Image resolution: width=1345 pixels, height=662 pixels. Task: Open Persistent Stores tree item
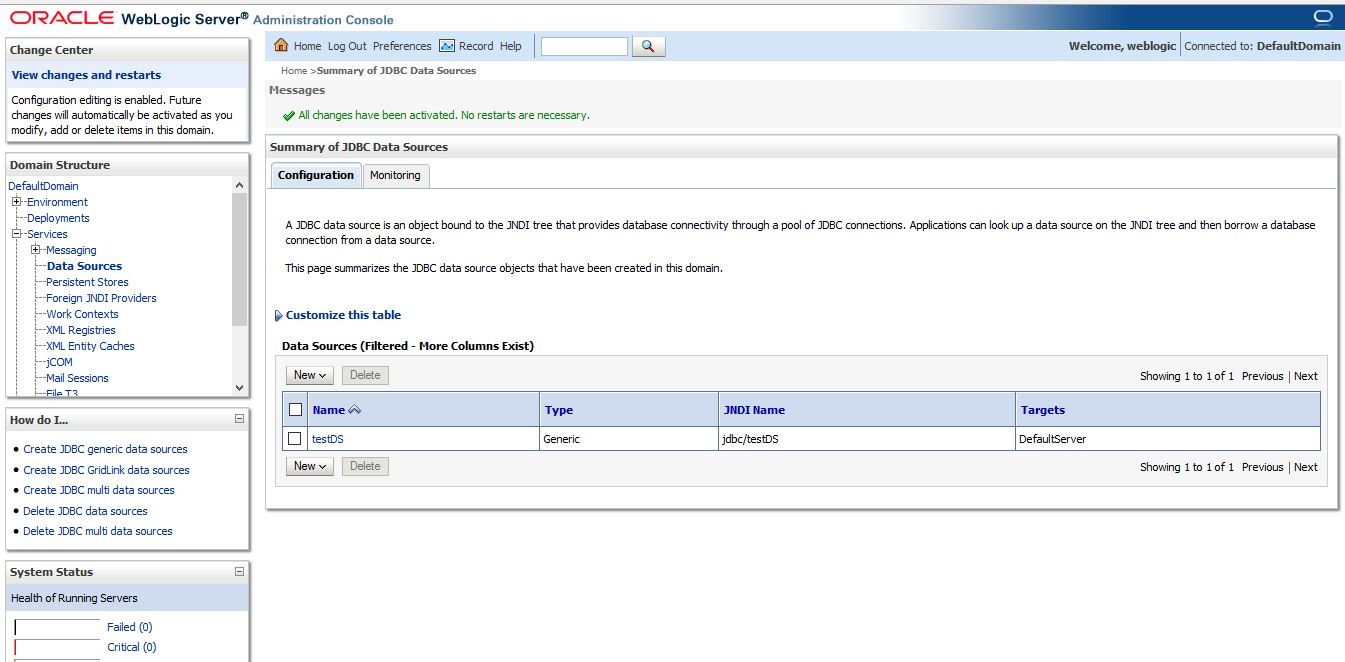pos(87,282)
